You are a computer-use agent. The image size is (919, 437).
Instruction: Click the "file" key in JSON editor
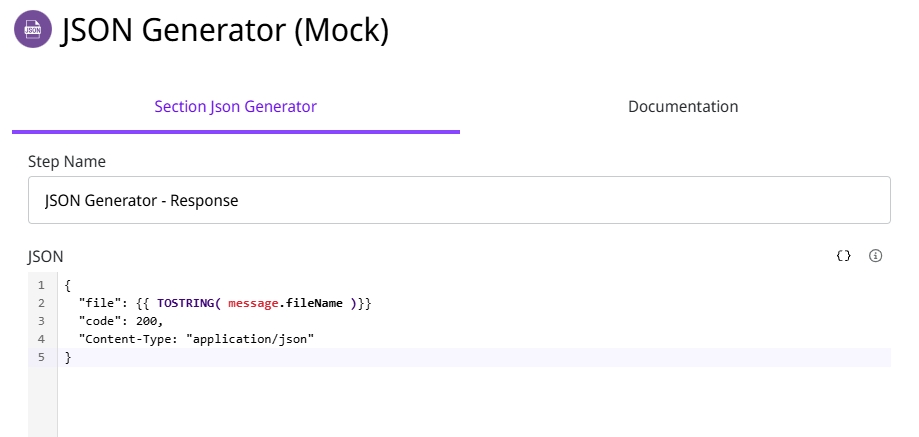click(98, 303)
